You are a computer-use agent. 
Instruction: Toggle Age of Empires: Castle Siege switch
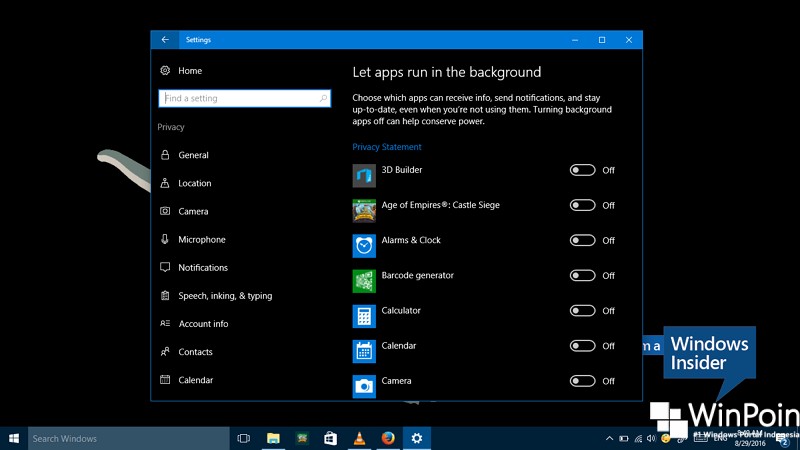(x=582, y=205)
